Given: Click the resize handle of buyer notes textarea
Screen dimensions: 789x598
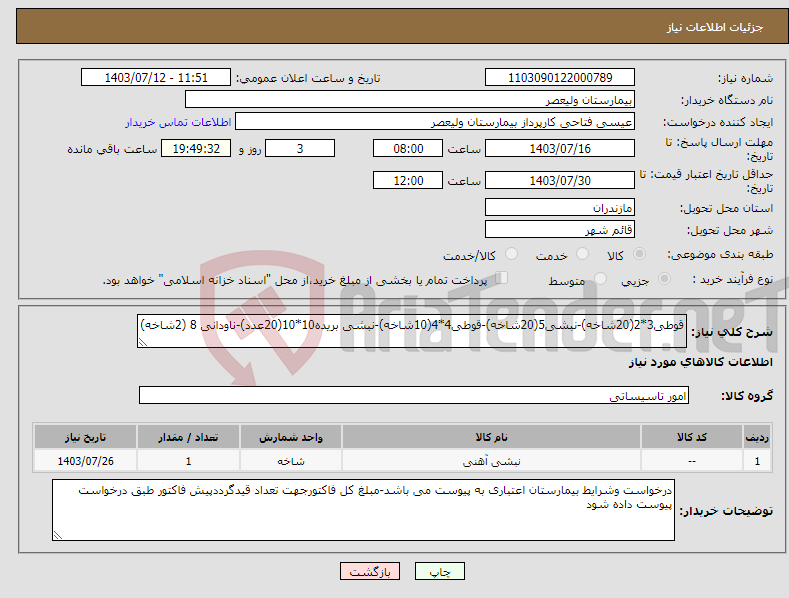Looking at the screenshot, I should tap(58, 535).
